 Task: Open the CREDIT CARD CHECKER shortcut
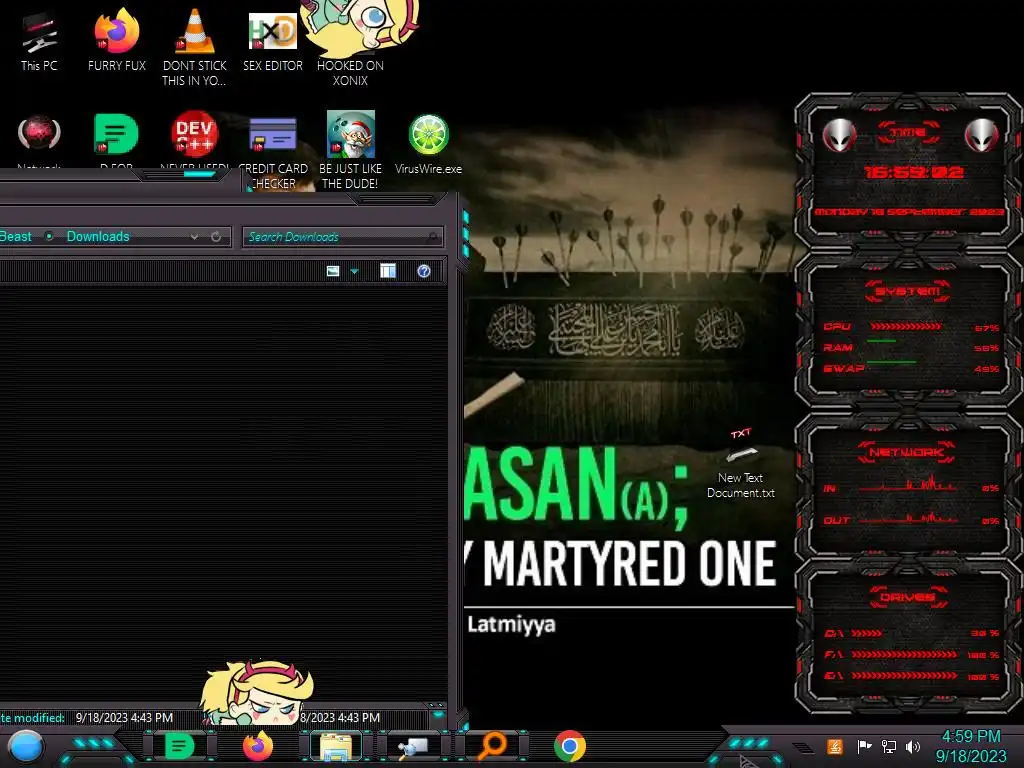(273, 154)
